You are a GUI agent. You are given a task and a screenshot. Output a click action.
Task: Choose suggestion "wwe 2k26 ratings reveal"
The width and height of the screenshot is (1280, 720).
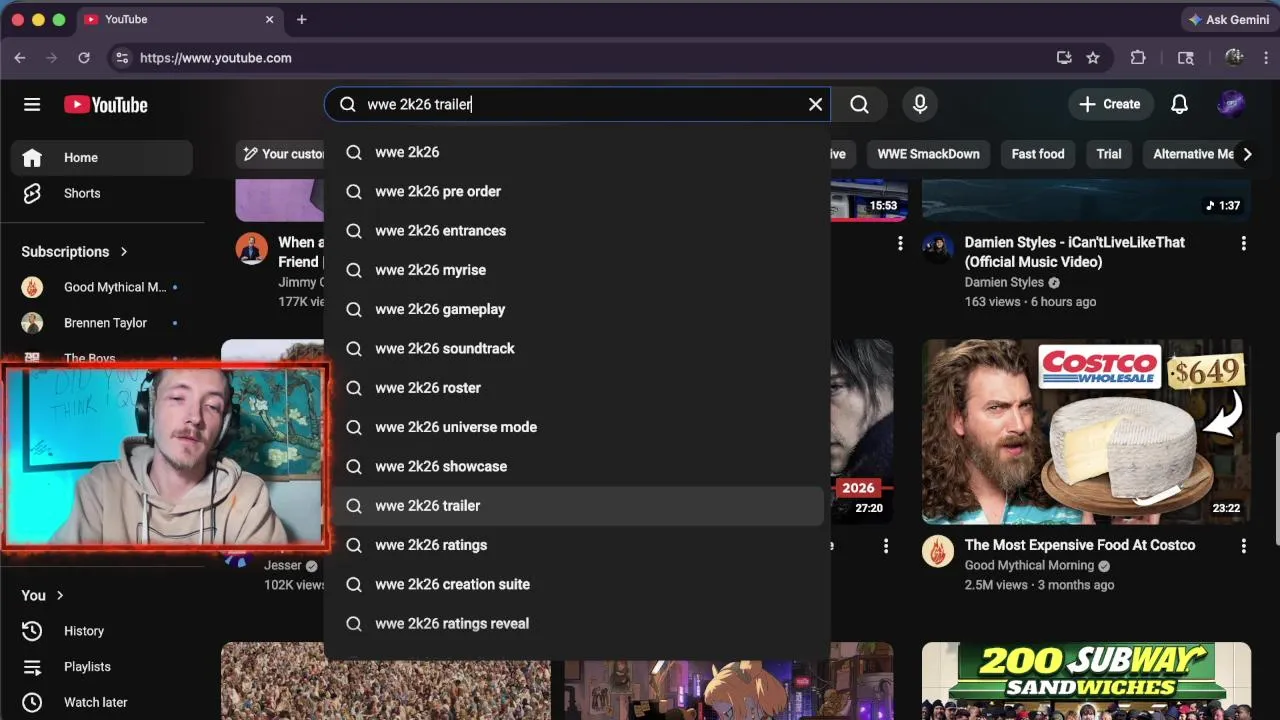[x=578, y=623]
